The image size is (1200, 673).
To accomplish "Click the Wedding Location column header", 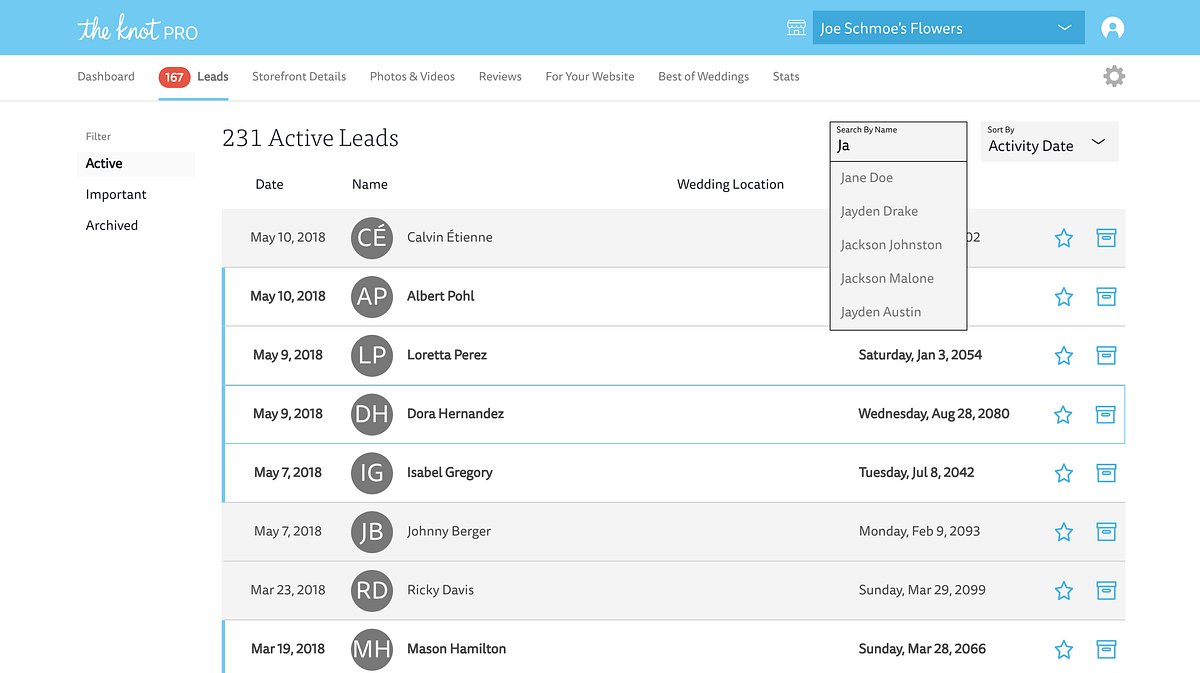I will click(730, 184).
